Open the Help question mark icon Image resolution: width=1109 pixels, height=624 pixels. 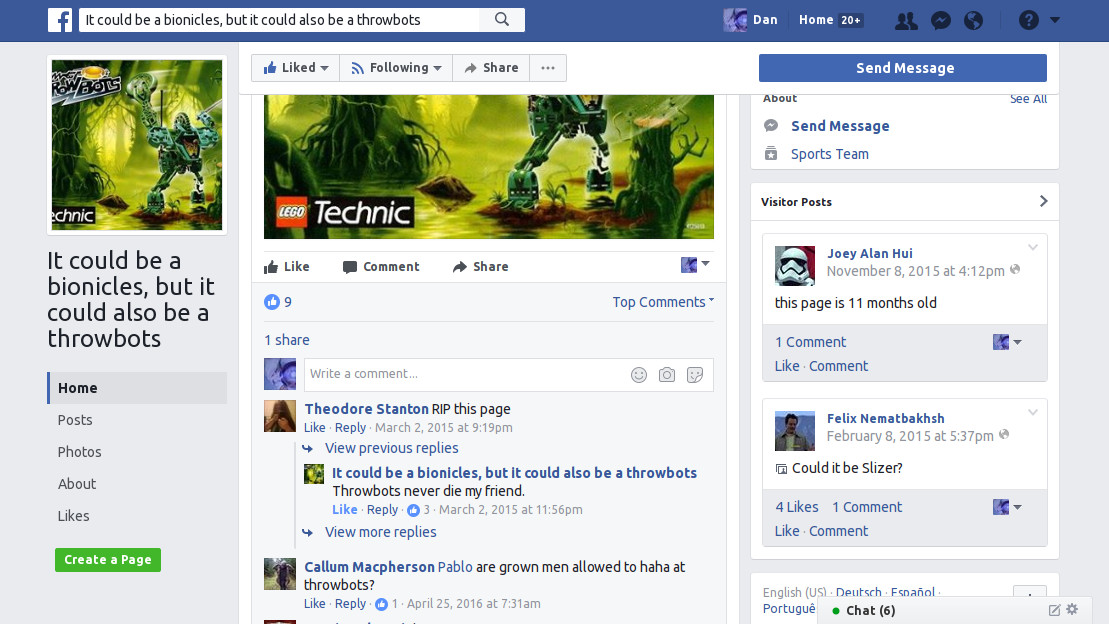coord(1028,21)
